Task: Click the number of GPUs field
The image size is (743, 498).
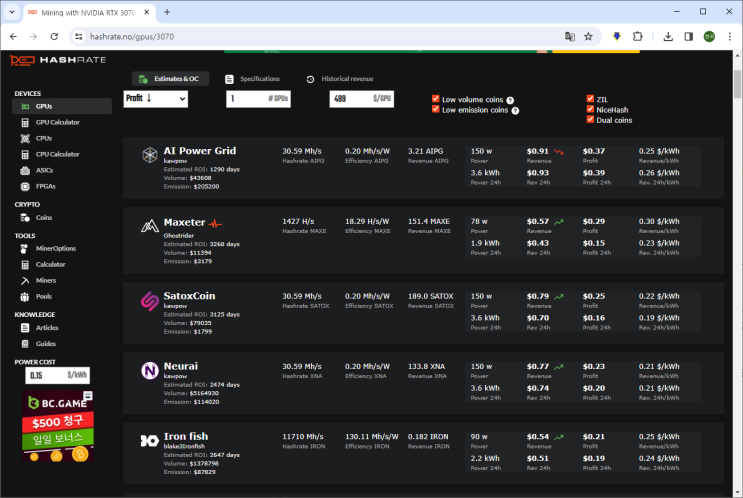Action: pos(258,99)
